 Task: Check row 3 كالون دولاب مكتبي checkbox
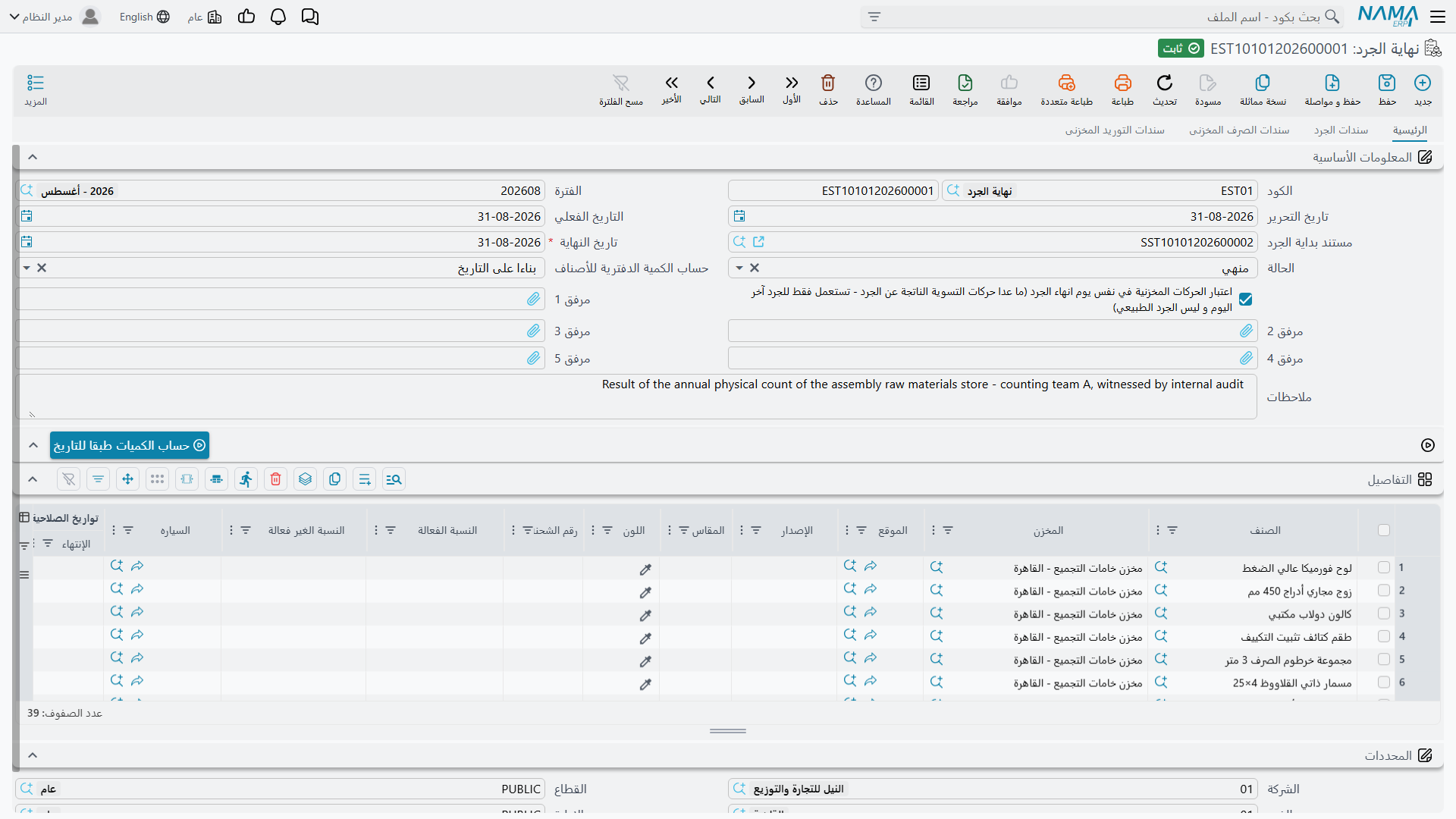tap(1384, 613)
